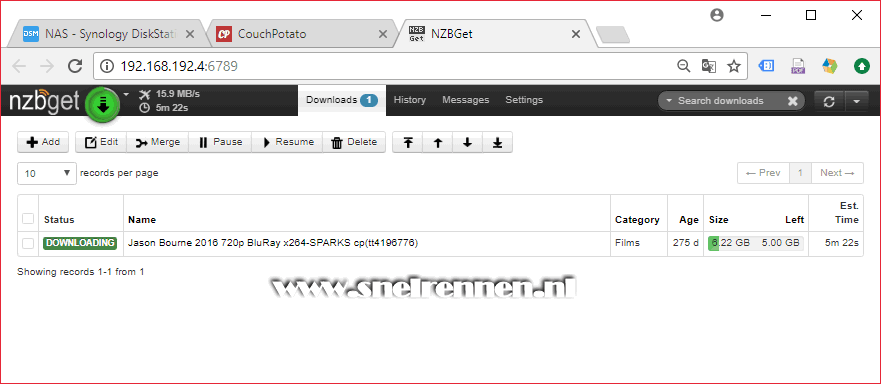Image resolution: width=881 pixels, height=384 pixels.
Task: Open the History tab
Action: pos(410,100)
